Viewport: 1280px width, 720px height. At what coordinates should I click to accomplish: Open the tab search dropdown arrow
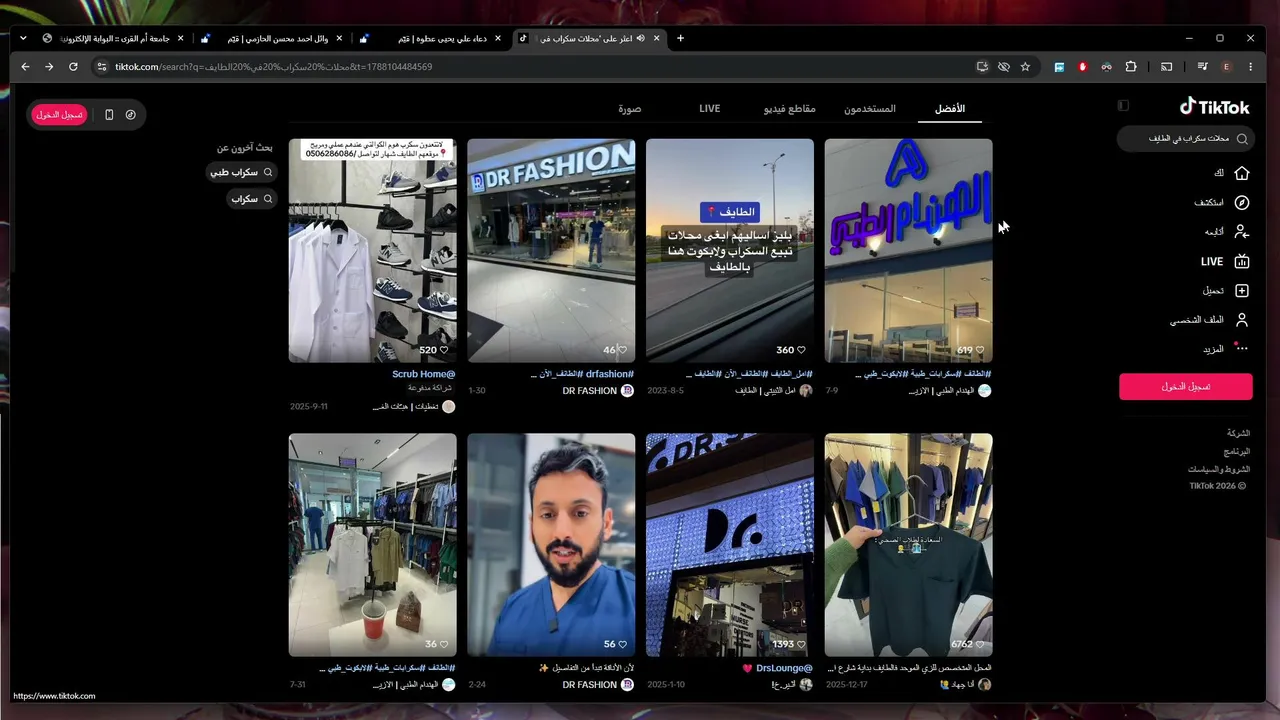(x=24, y=38)
